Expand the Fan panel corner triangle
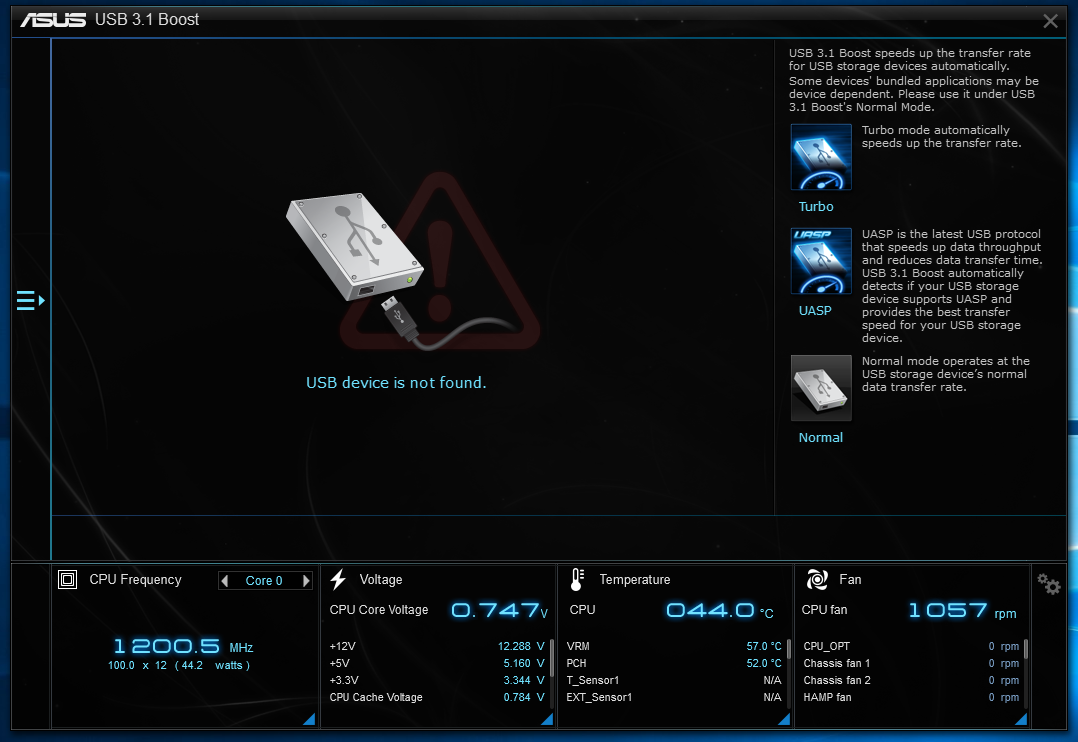The height and width of the screenshot is (742, 1078). pos(1021,719)
